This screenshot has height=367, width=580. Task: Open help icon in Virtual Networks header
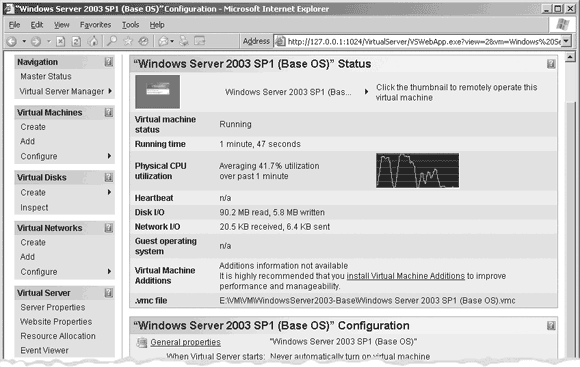tap(108, 228)
